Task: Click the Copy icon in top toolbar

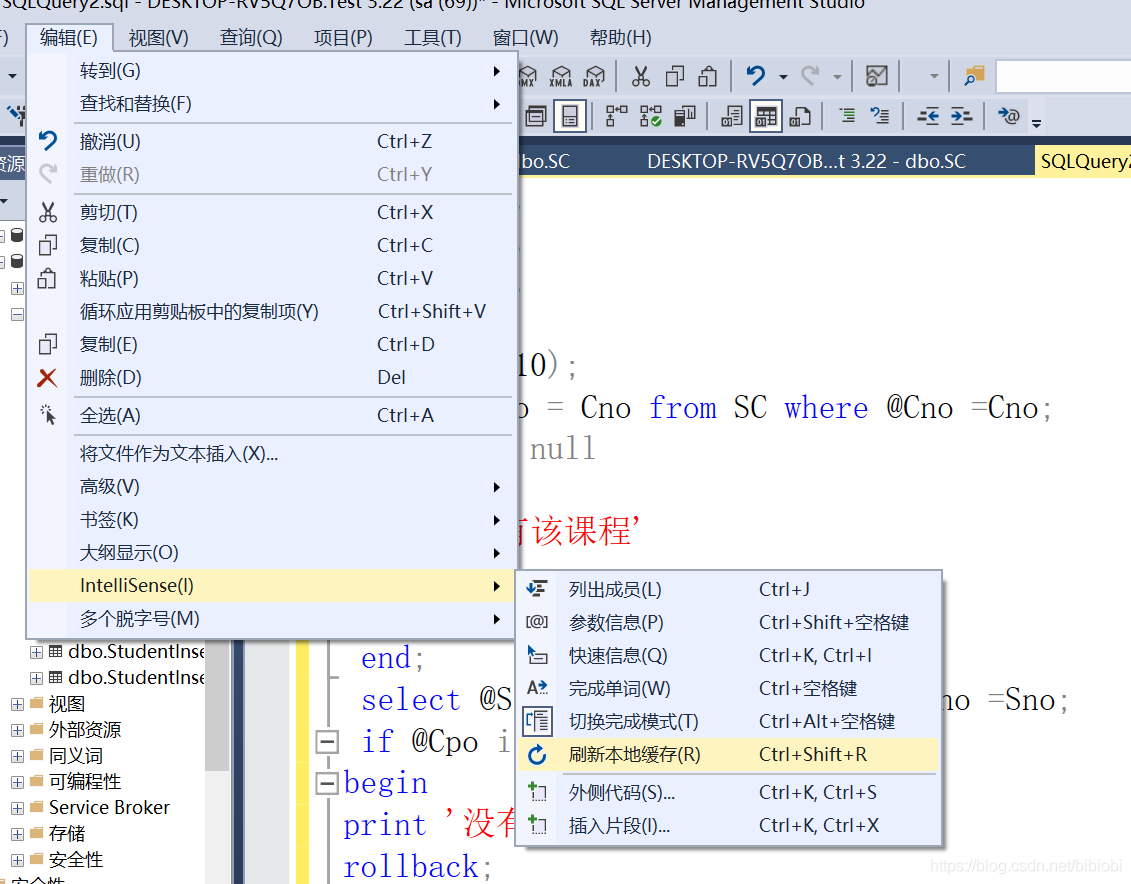Action: point(674,76)
